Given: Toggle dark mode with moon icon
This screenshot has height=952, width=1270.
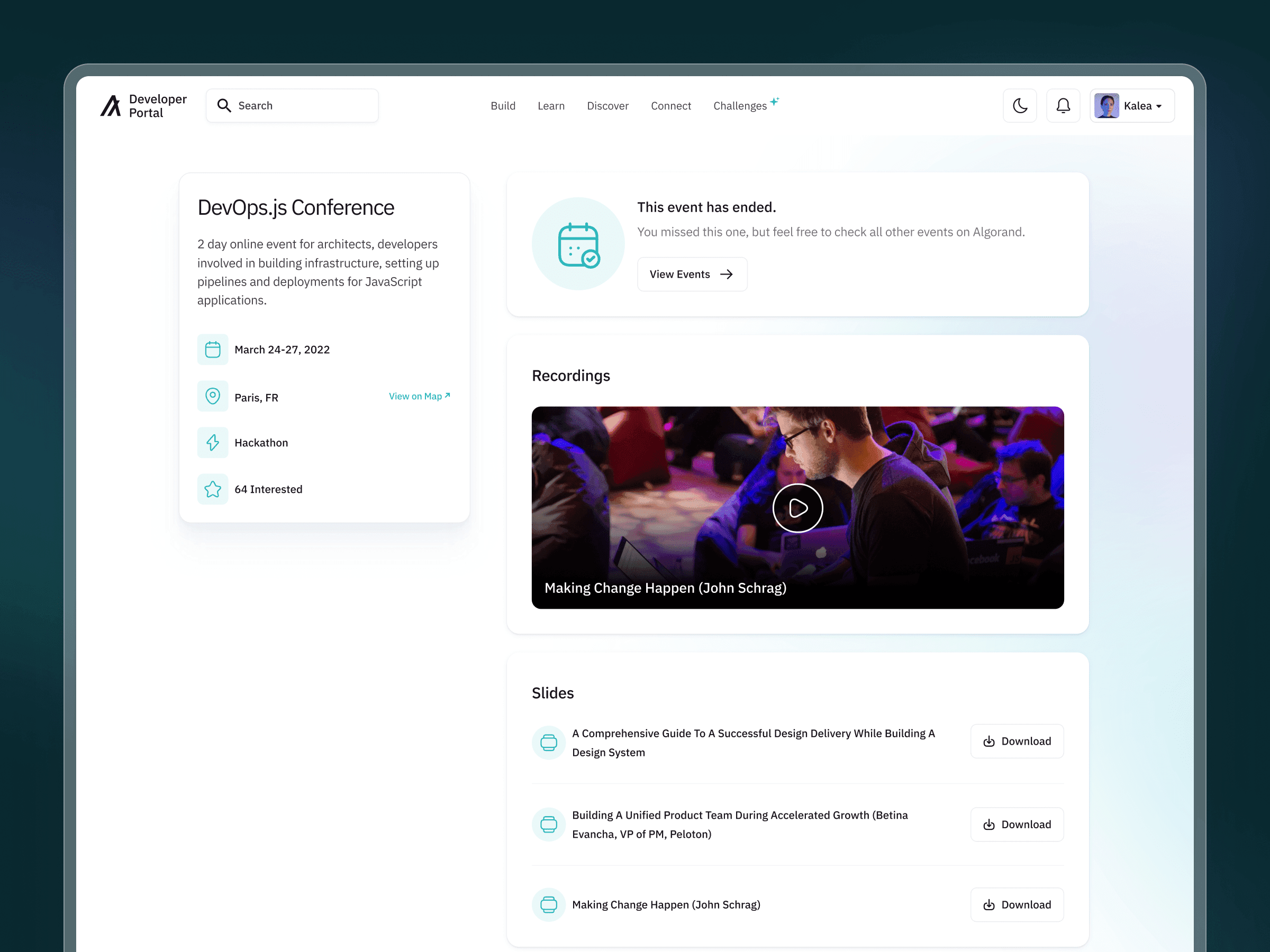Looking at the screenshot, I should click(1020, 106).
